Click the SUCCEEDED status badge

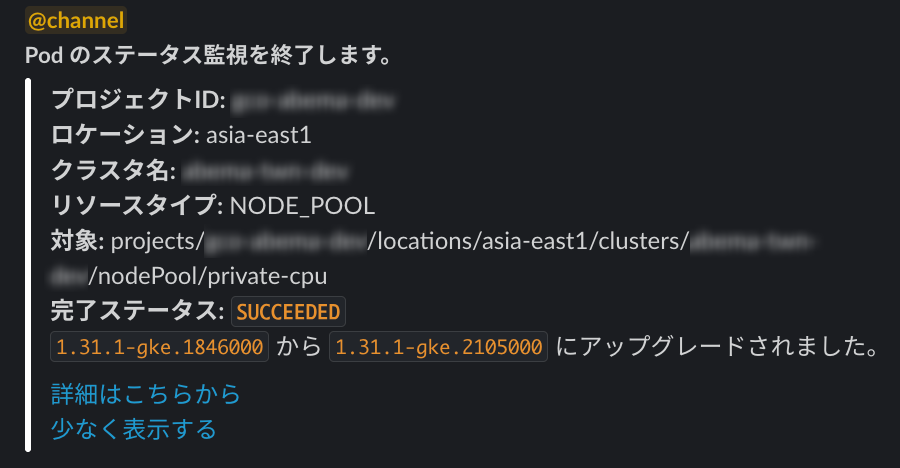coord(289,312)
